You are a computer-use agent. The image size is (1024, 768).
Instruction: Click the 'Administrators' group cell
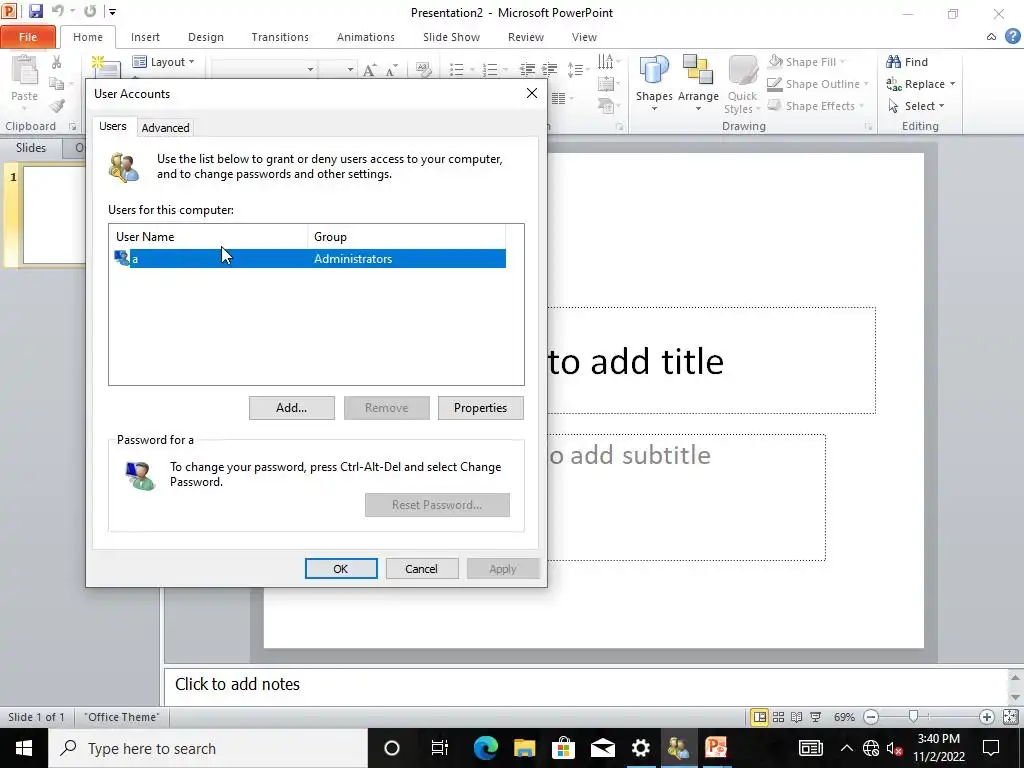point(353,259)
